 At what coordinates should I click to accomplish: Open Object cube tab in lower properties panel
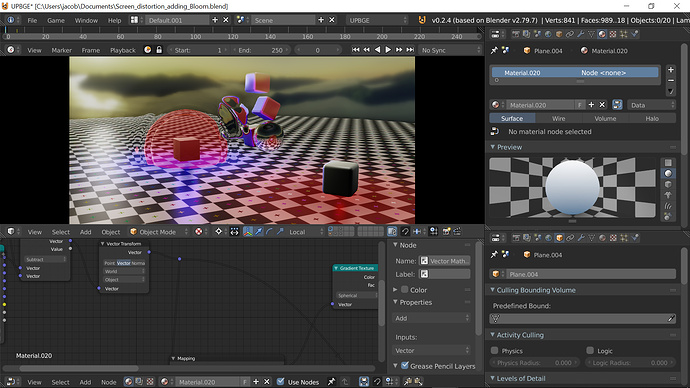(x=559, y=238)
